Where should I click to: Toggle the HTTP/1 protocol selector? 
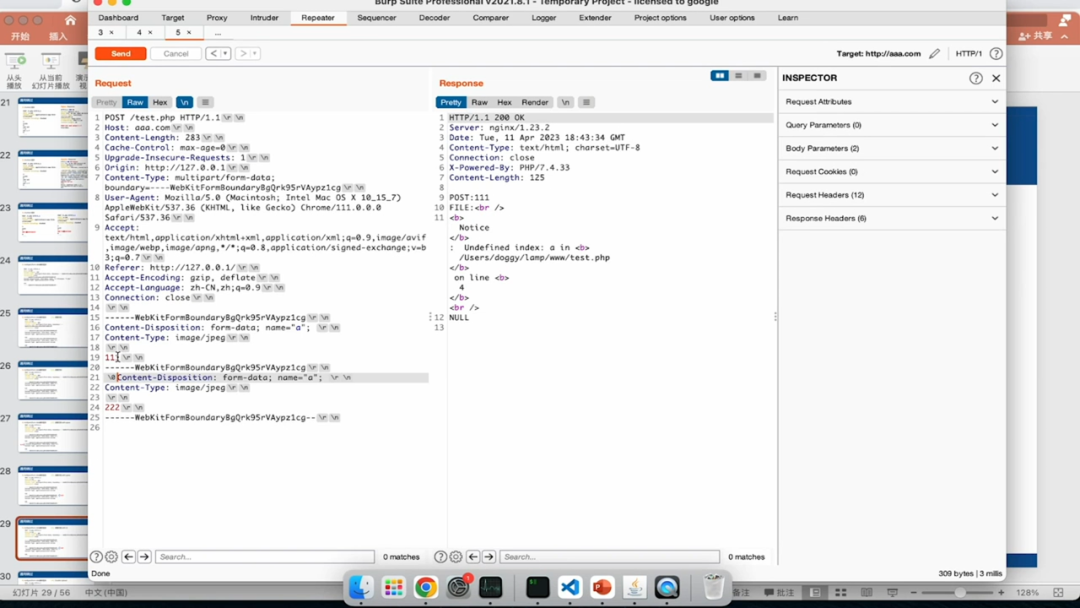coord(968,53)
